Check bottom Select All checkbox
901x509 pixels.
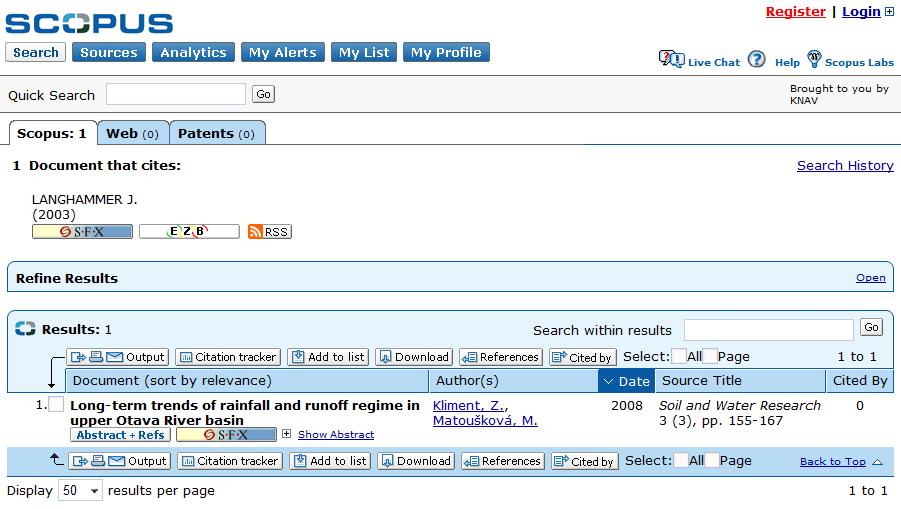pyautogui.click(x=680, y=460)
